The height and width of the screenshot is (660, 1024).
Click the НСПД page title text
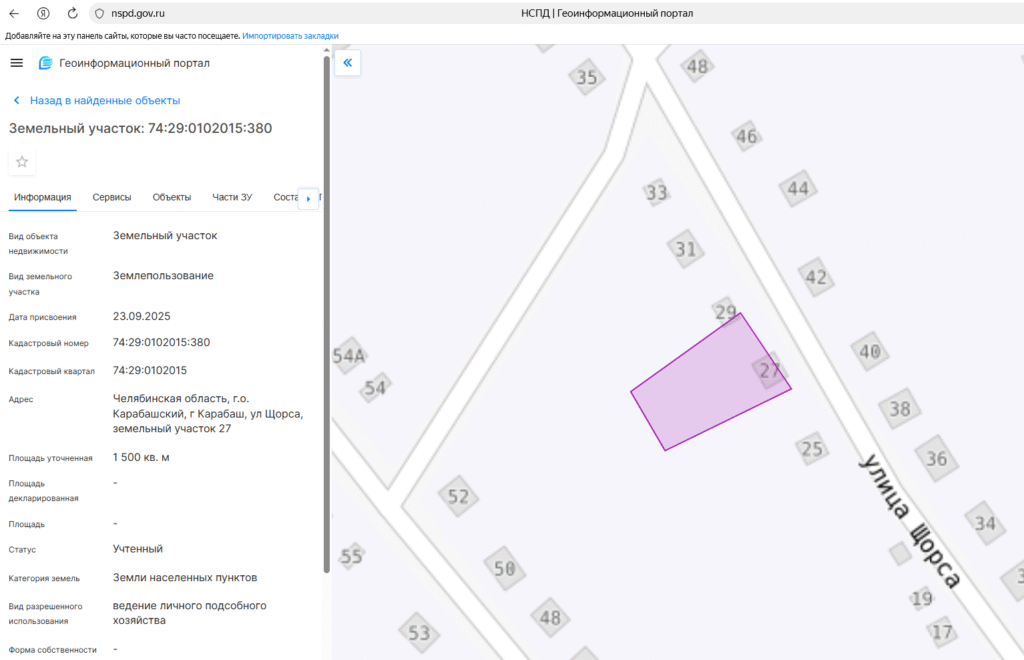[607, 13]
